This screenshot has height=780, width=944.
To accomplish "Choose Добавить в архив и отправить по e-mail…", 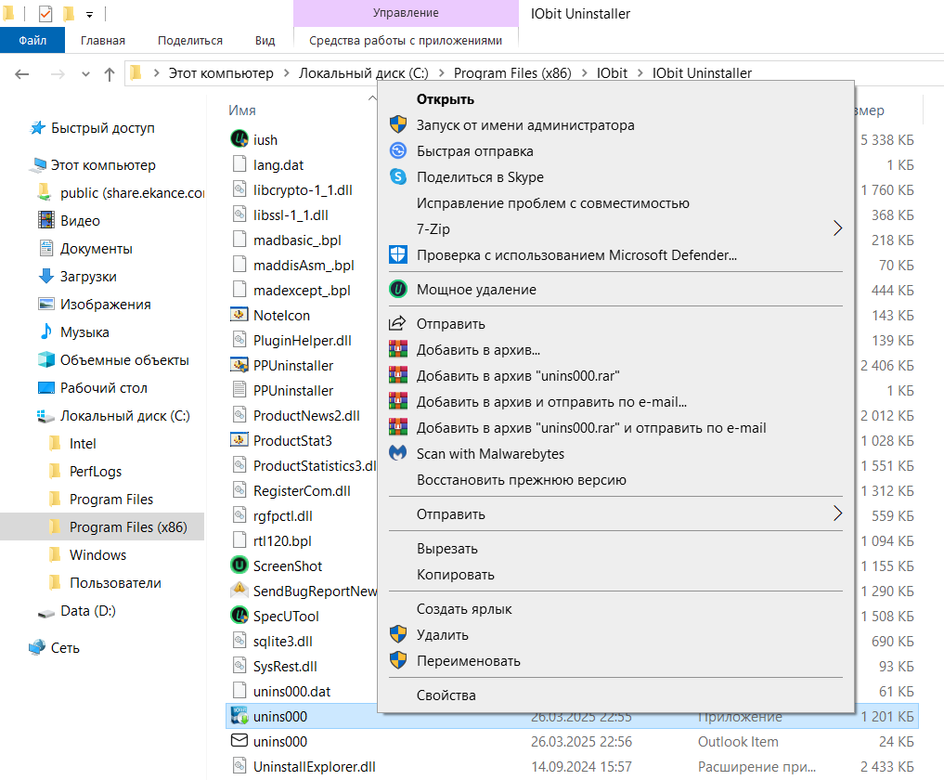I will click(x=615, y=401).
